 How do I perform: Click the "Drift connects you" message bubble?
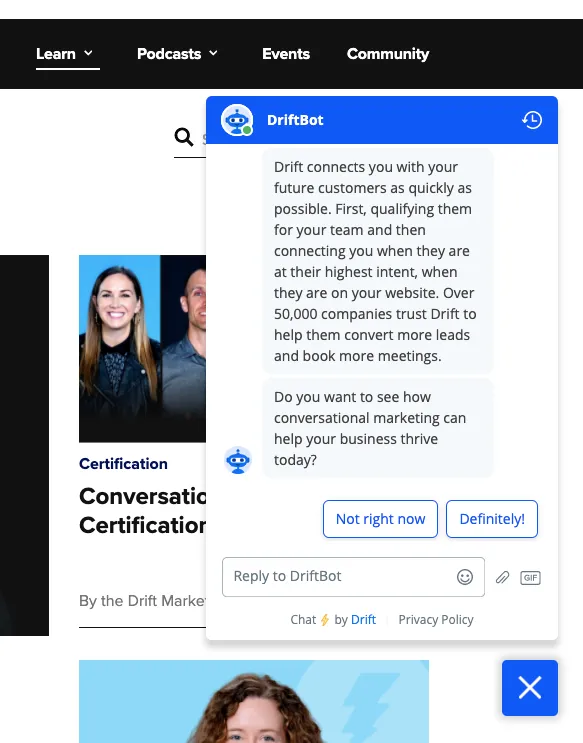pos(378,261)
